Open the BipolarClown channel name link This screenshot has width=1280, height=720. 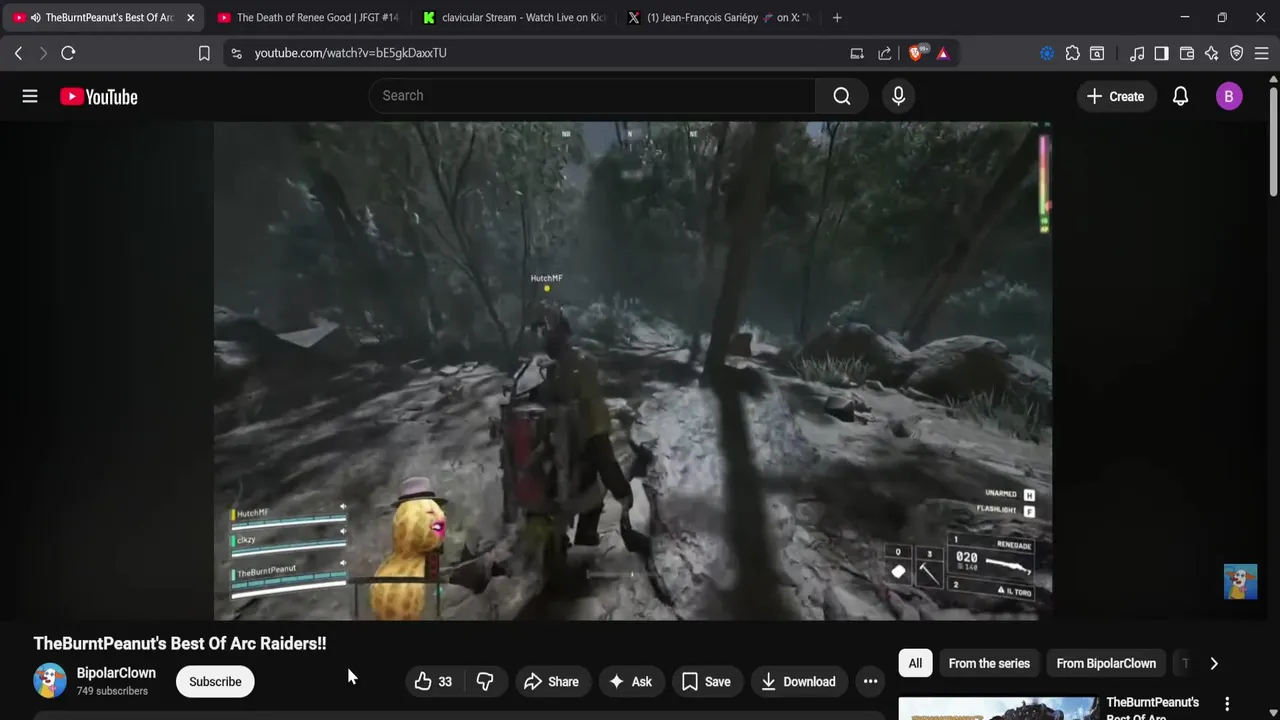coord(116,673)
